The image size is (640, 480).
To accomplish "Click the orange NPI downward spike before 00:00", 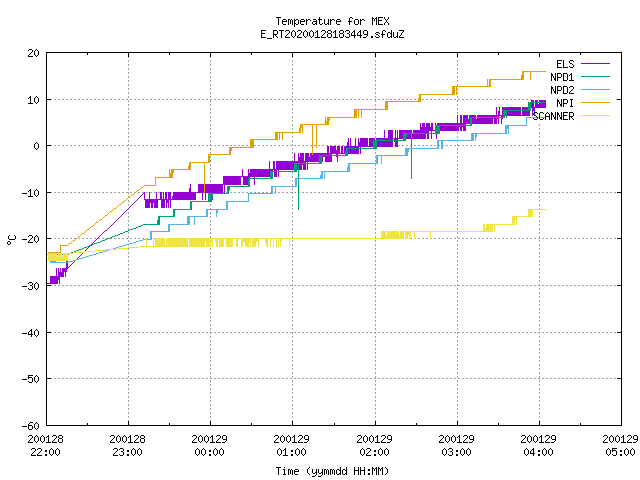I will [x=204, y=180].
